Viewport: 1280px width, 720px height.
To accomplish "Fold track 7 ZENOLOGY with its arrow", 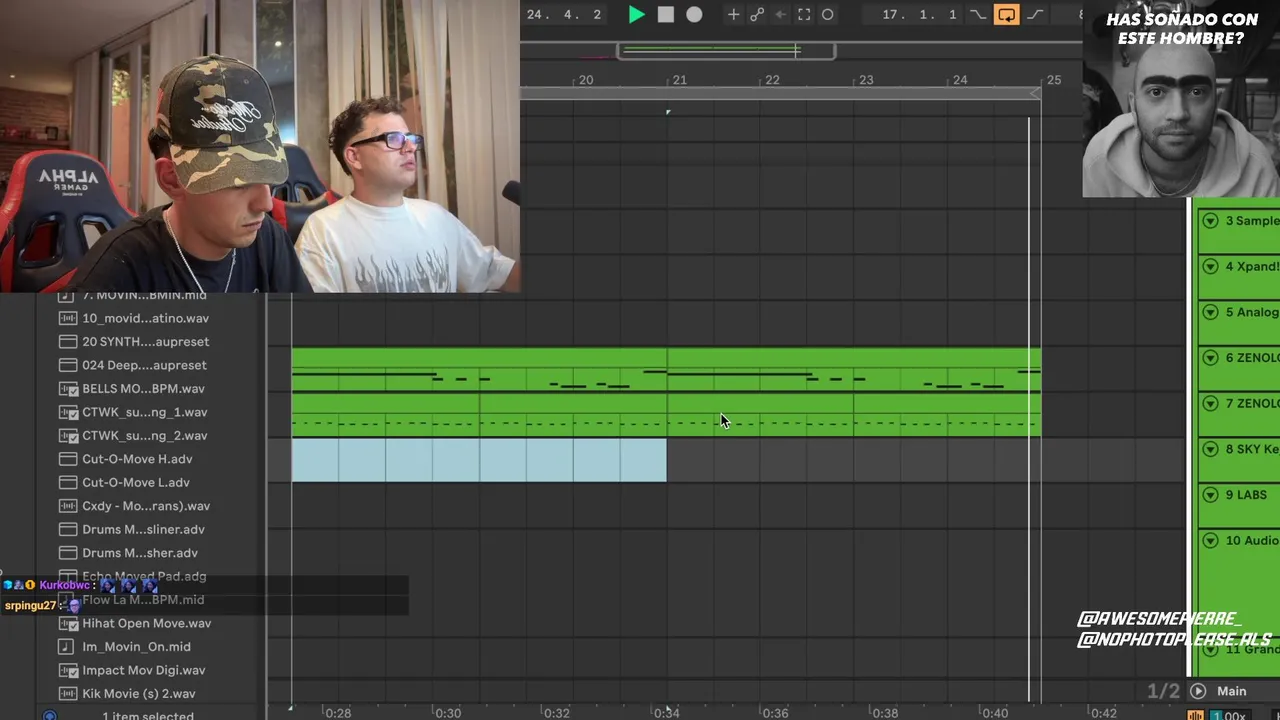I will (1210, 404).
